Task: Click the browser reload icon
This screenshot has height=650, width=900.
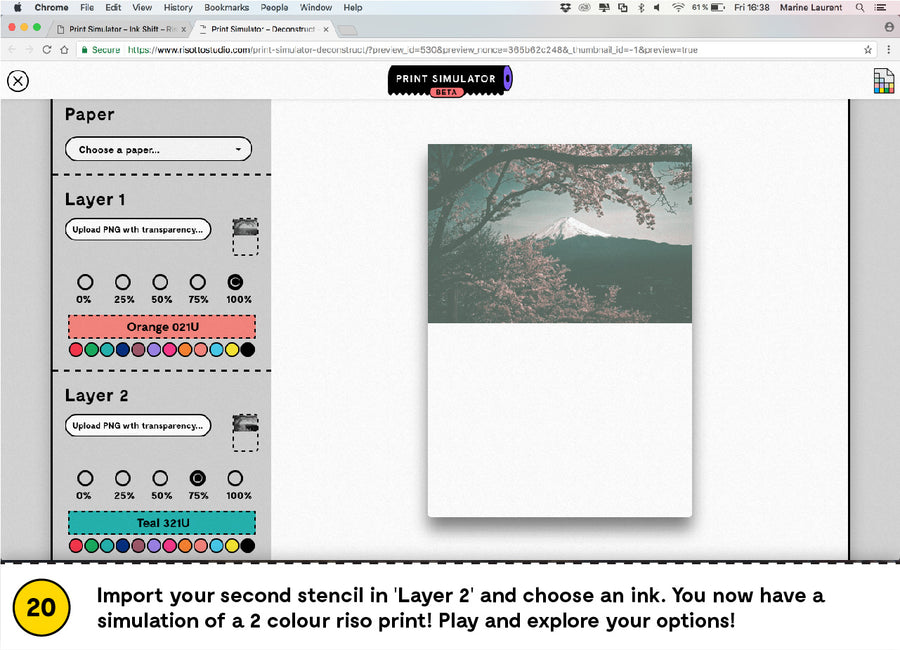Action: coord(47,50)
